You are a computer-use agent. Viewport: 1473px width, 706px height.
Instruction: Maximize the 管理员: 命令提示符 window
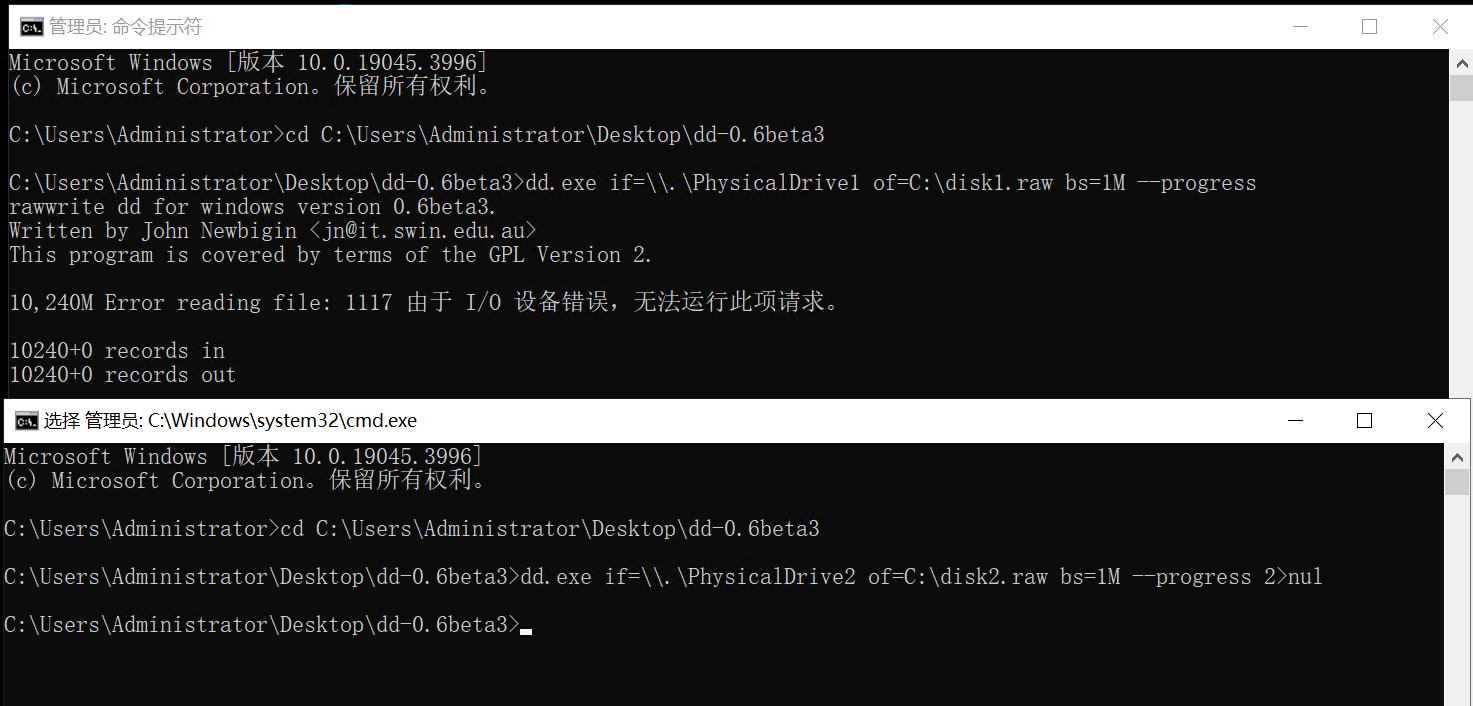point(1369,27)
